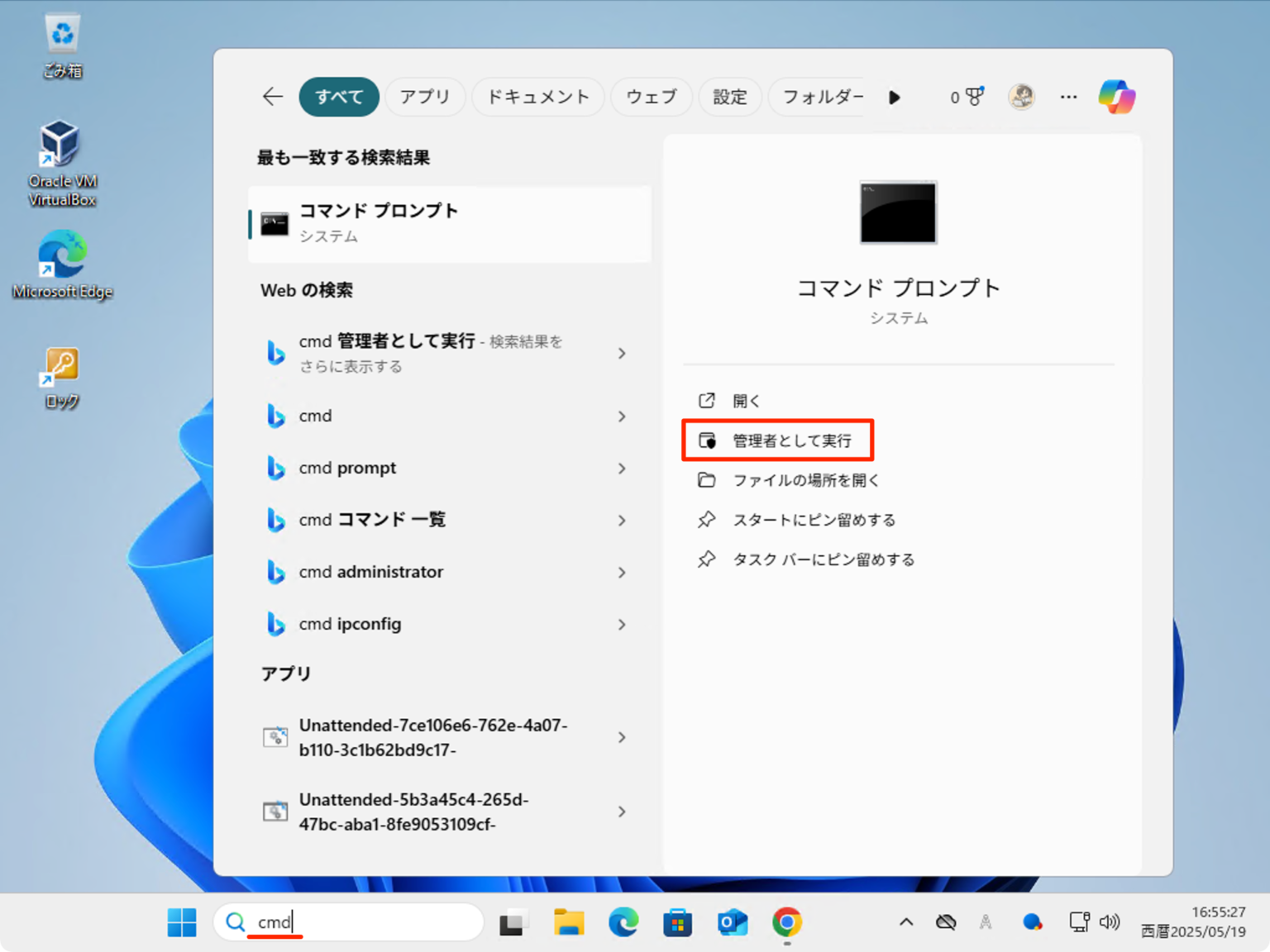Run コマンド プロンプト as administrator
Screen dimensions: 1270x952
777,440
